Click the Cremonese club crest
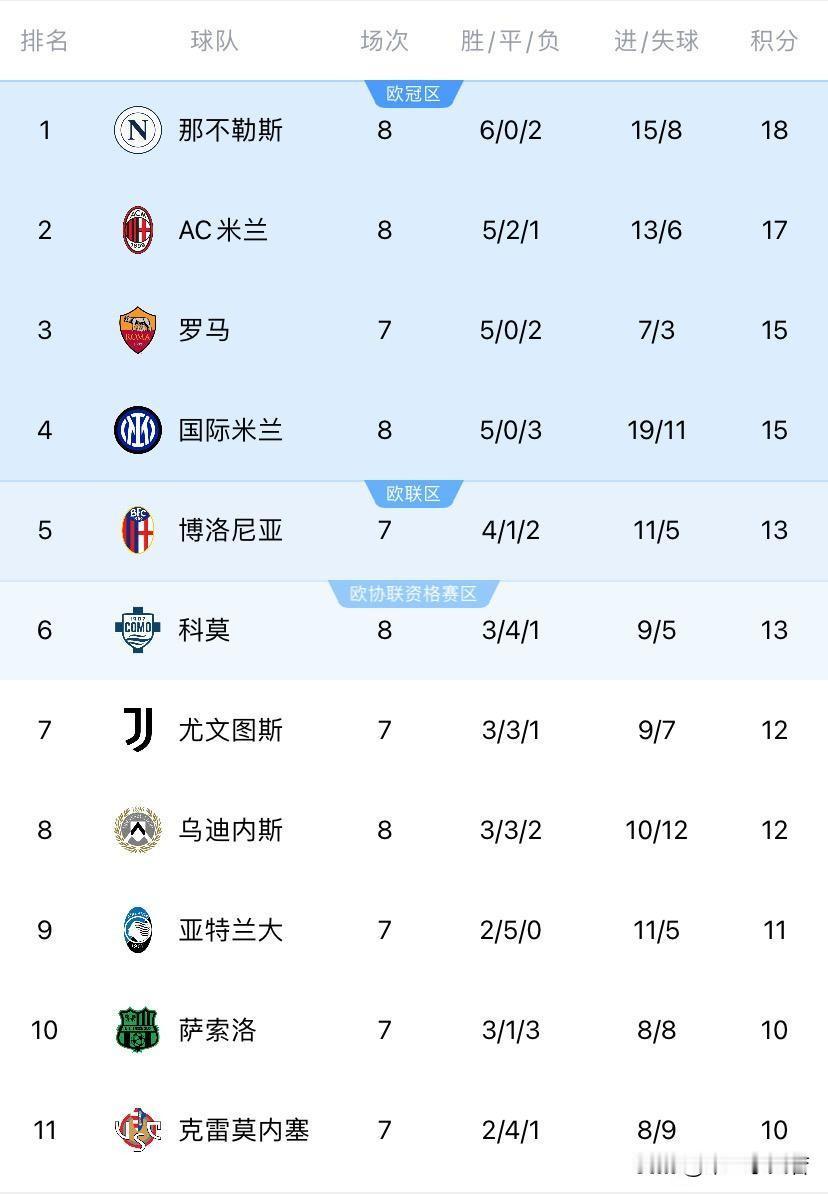Screen dimensions: 828x1194 coord(138,1130)
